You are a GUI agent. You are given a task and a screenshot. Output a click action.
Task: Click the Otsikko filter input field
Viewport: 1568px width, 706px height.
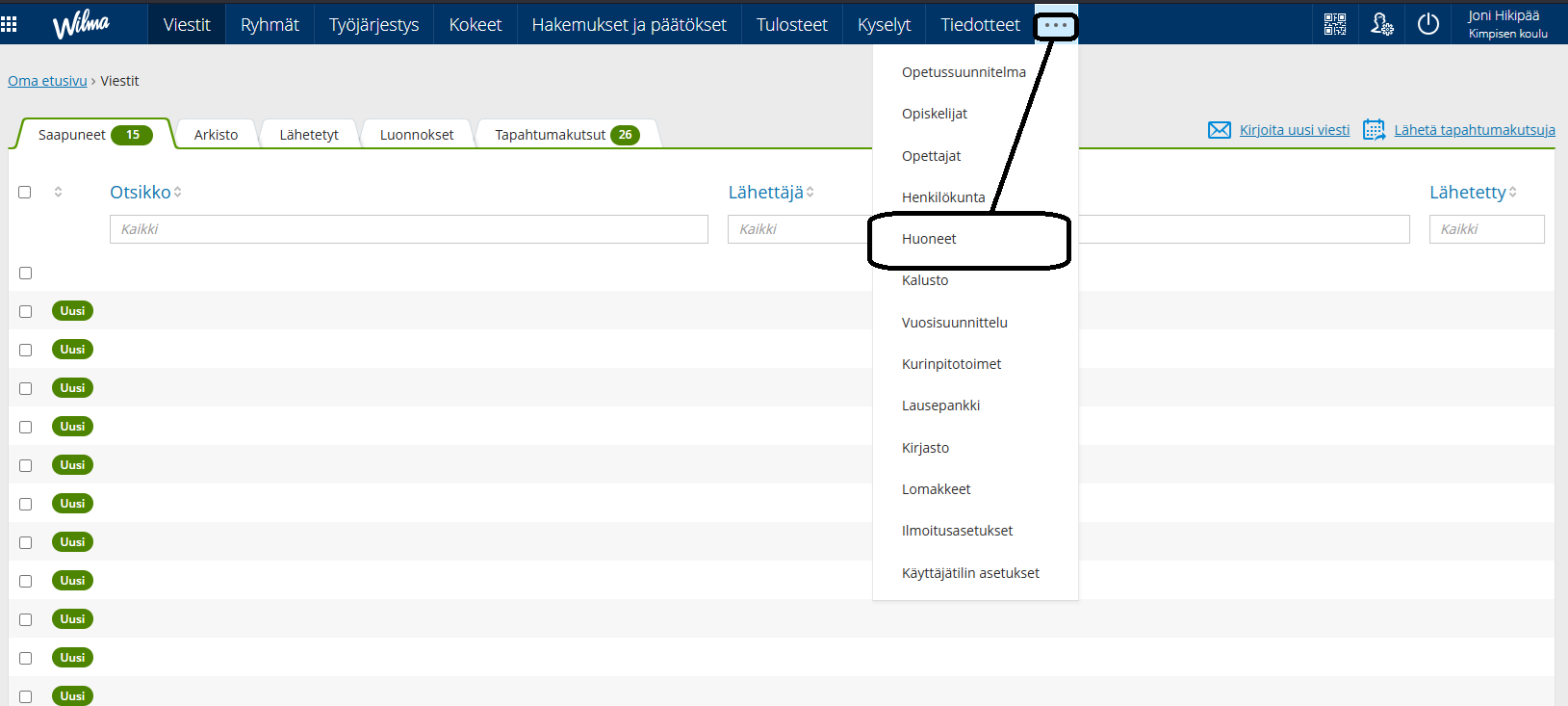408,229
